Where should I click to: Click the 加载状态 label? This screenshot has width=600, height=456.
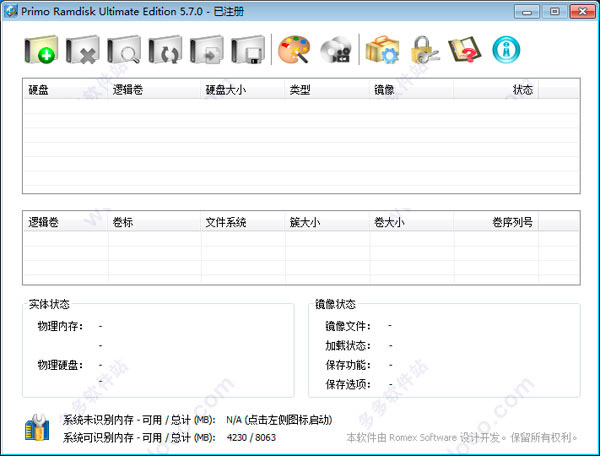pyautogui.click(x=348, y=346)
